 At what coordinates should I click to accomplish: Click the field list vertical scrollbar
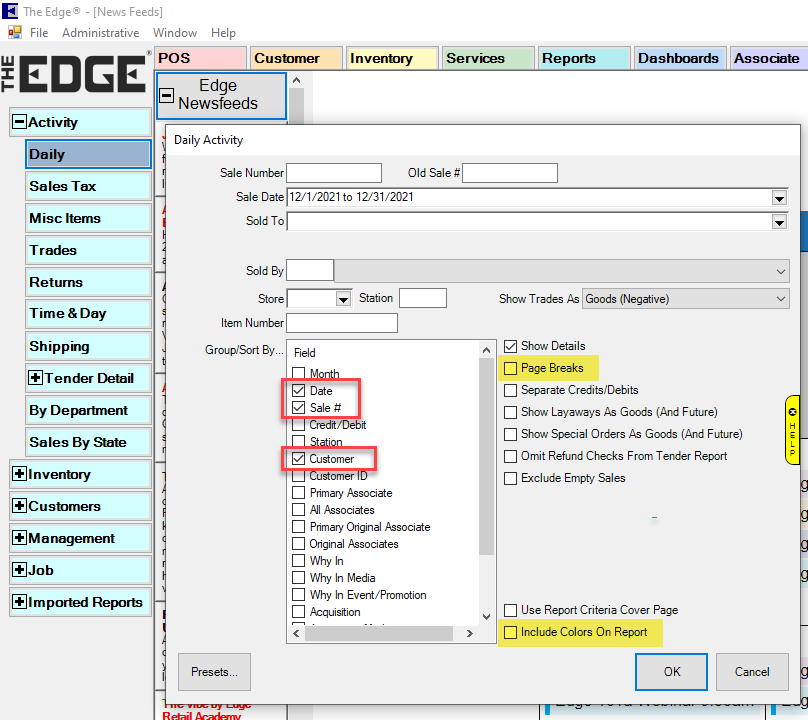click(x=487, y=480)
